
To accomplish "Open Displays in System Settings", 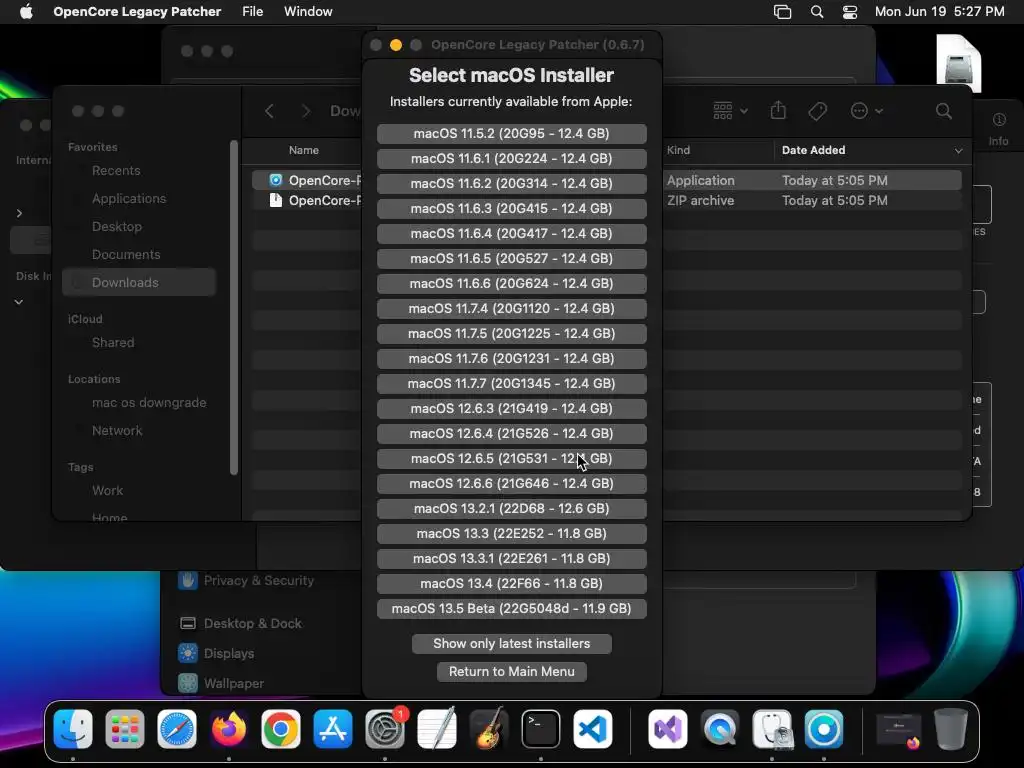I will point(229,653).
